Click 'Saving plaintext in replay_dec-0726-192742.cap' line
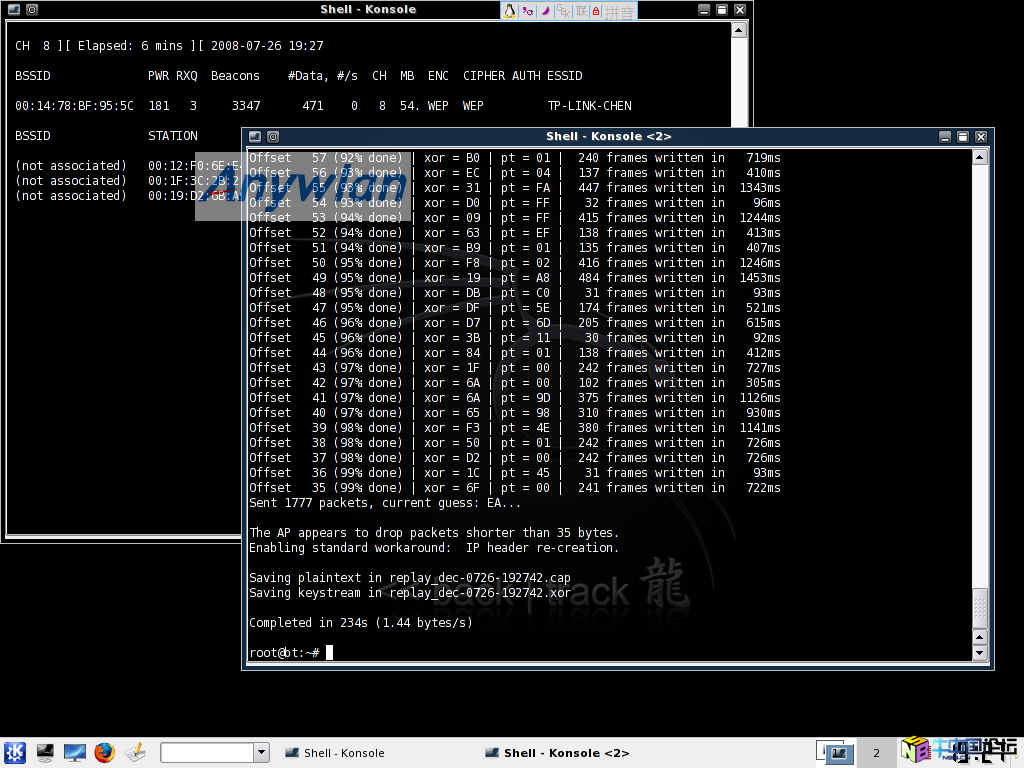 [409, 578]
